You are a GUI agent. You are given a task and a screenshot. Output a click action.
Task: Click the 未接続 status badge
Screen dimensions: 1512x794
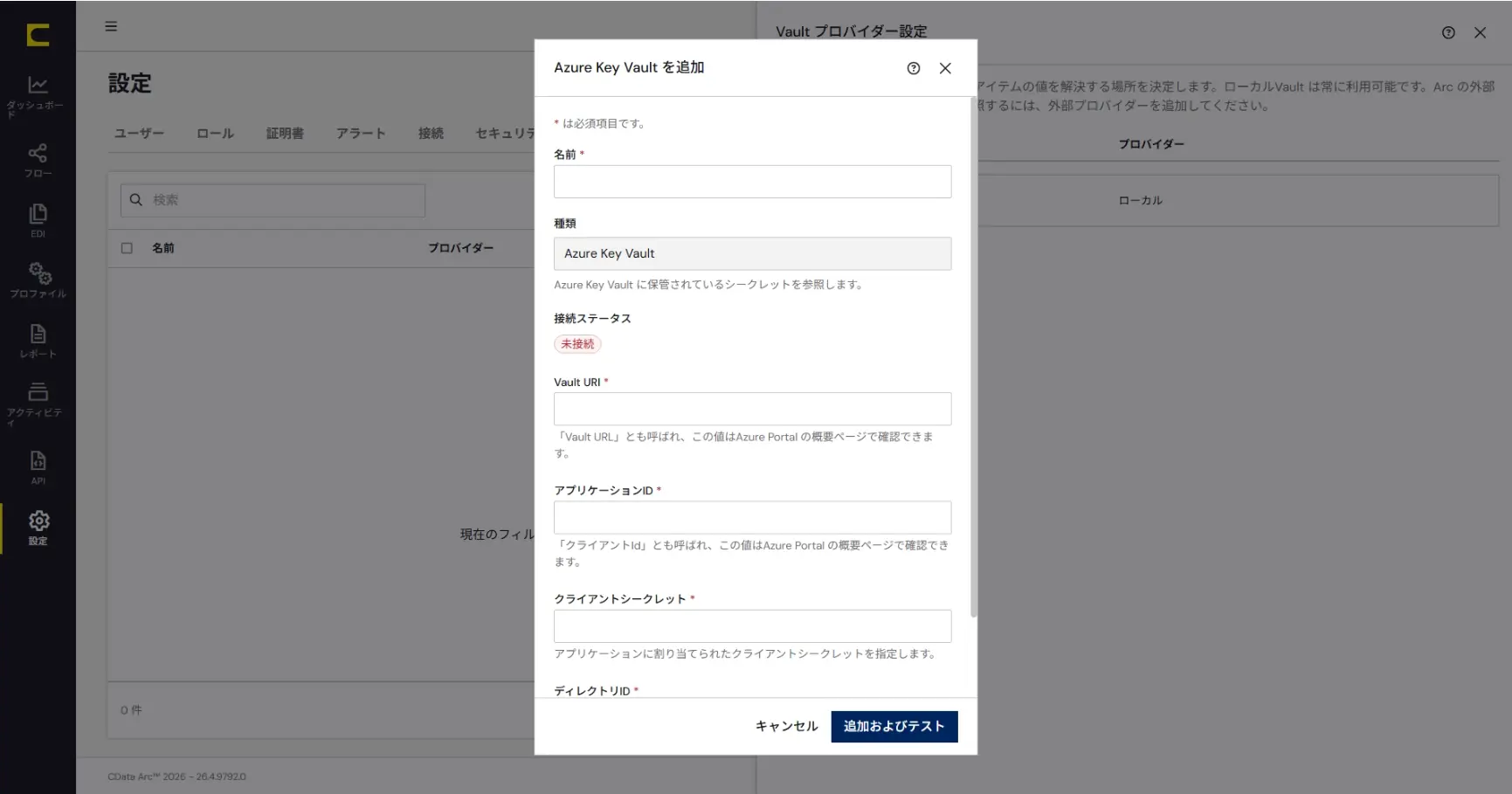(577, 344)
